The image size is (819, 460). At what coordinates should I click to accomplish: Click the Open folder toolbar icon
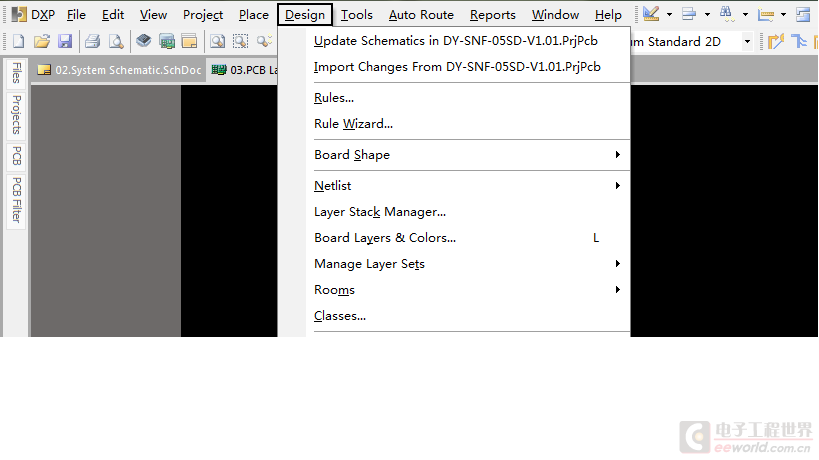pos(42,41)
